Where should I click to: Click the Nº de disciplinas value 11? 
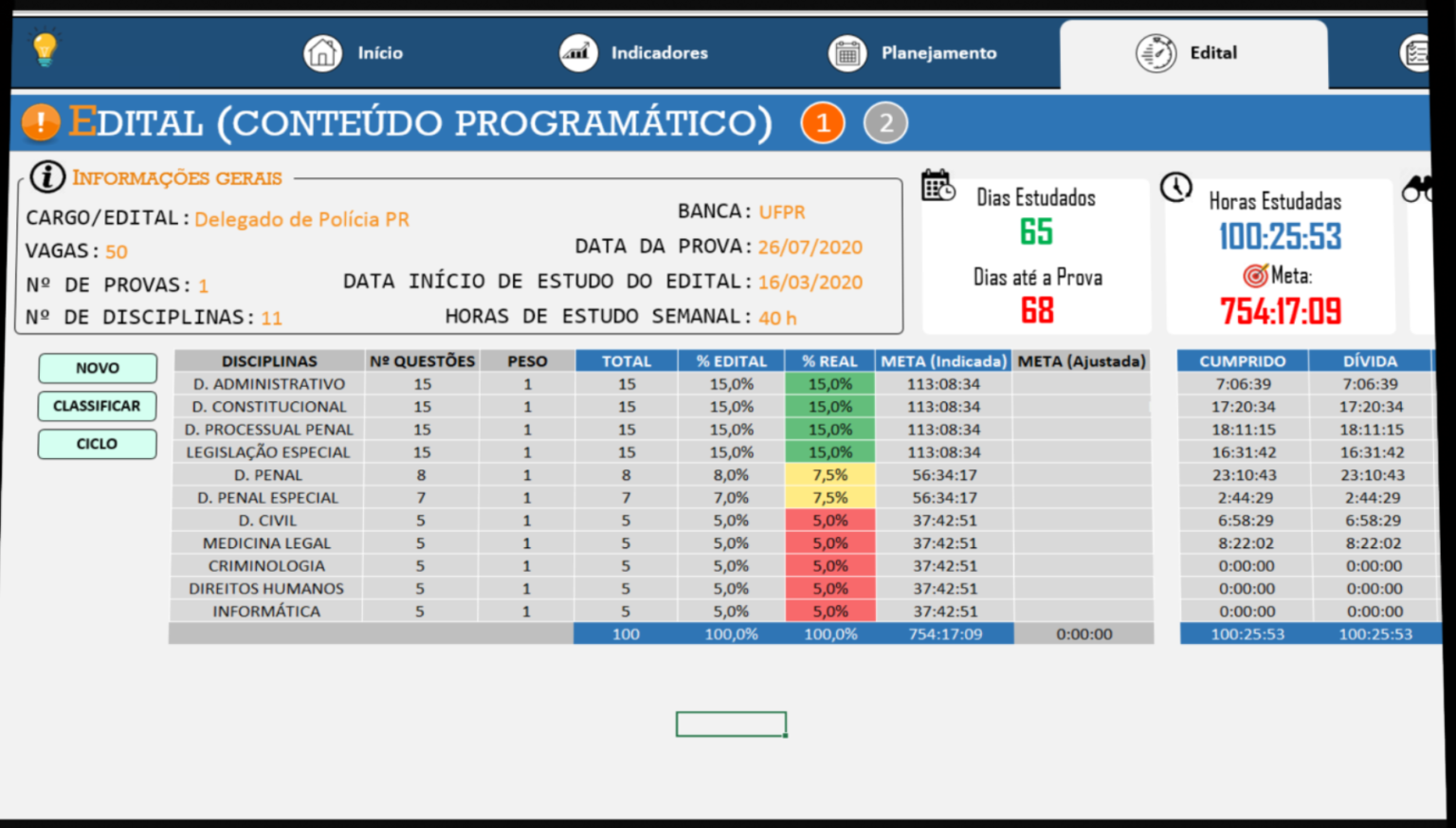(272, 319)
